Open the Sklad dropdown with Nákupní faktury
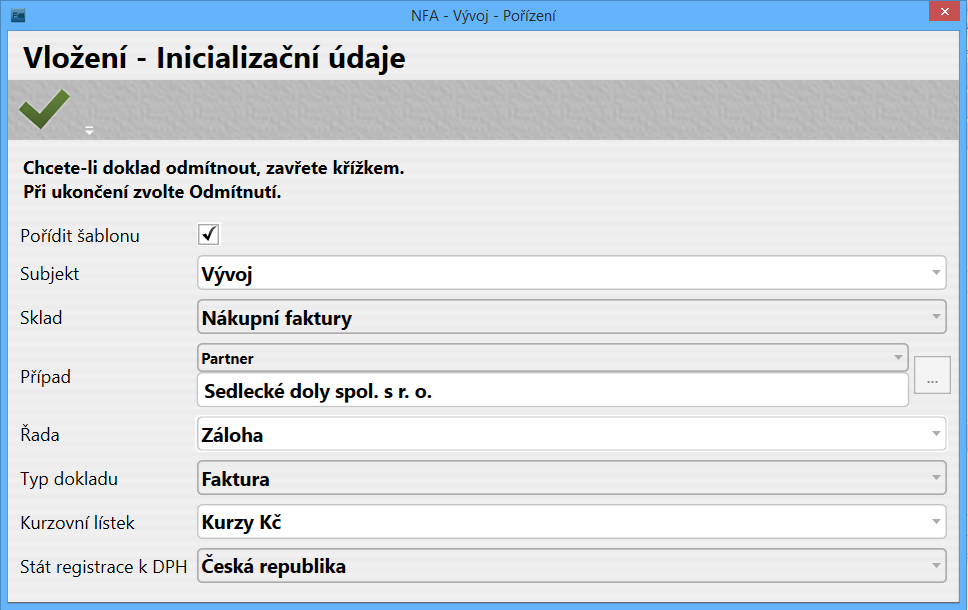The height and width of the screenshot is (610, 968). (x=935, y=318)
